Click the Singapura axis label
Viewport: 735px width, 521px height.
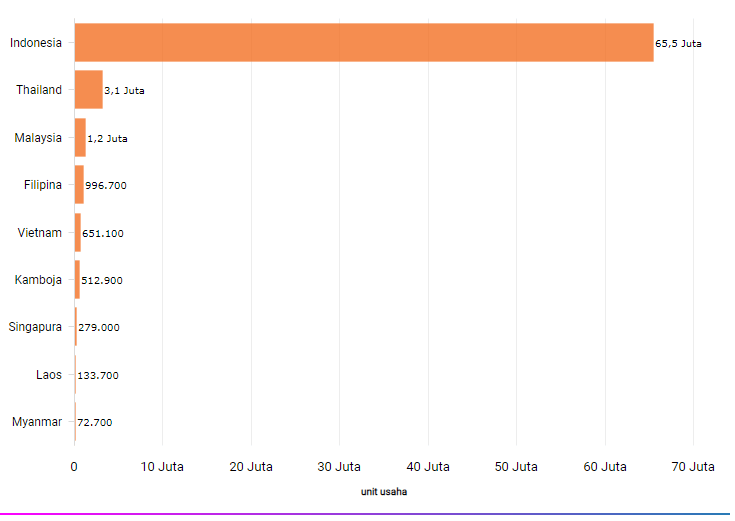coord(35,327)
